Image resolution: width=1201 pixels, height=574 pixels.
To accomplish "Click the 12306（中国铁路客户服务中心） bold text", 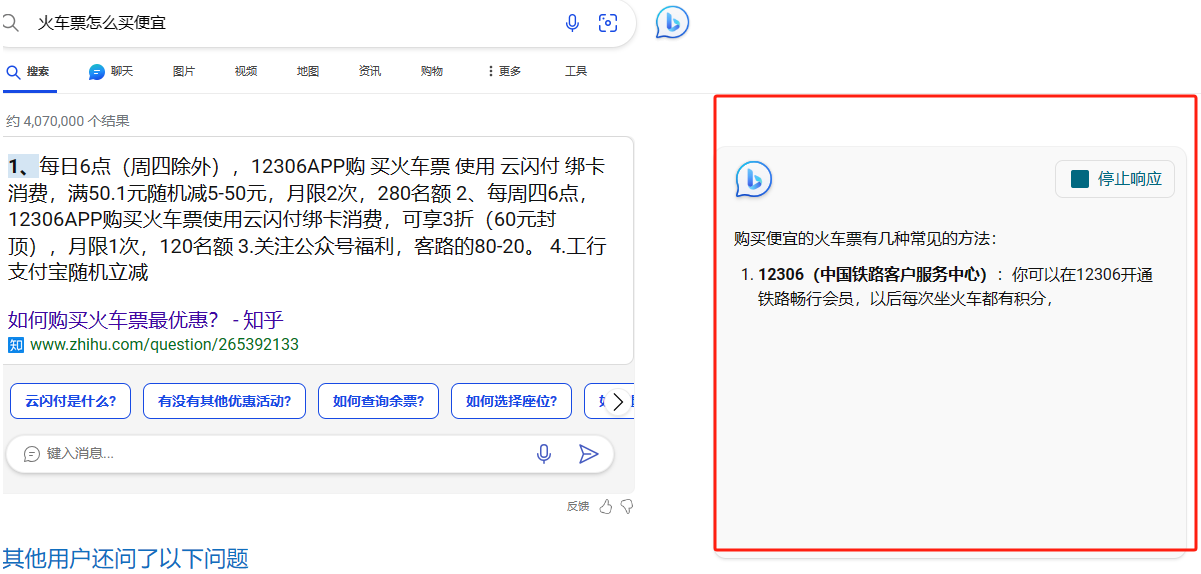I will pyautogui.click(x=873, y=274).
